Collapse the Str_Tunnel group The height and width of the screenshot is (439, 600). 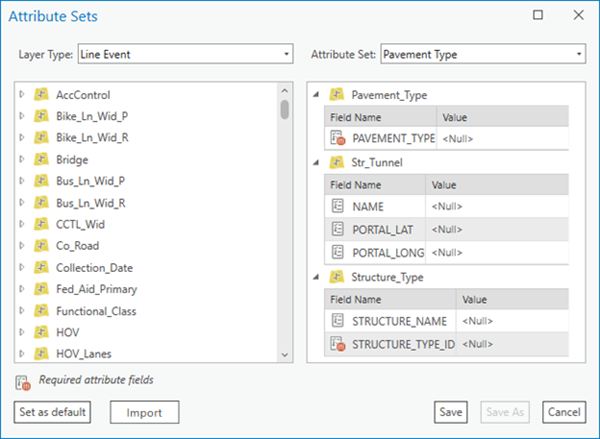[316, 162]
